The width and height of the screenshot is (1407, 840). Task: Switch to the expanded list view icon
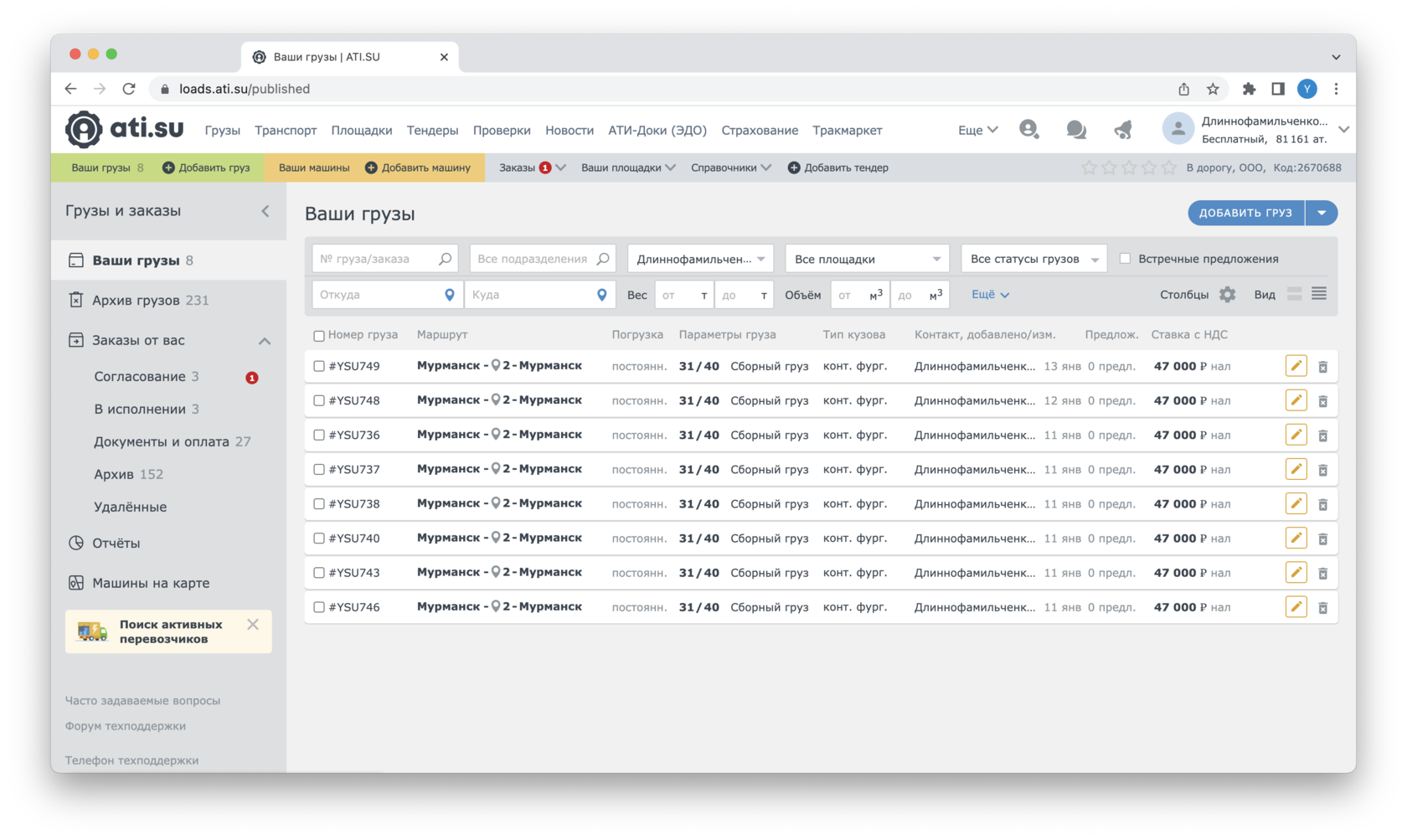pyautogui.click(x=1295, y=294)
